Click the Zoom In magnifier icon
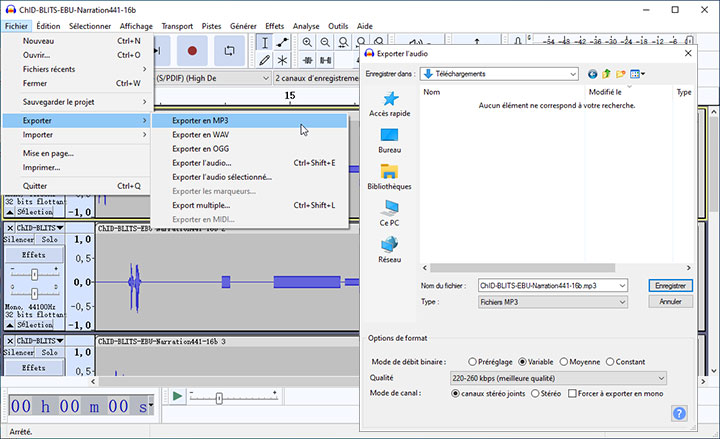Viewport: 720px width, 439px height. pyautogui.click(x=307, y=42)
